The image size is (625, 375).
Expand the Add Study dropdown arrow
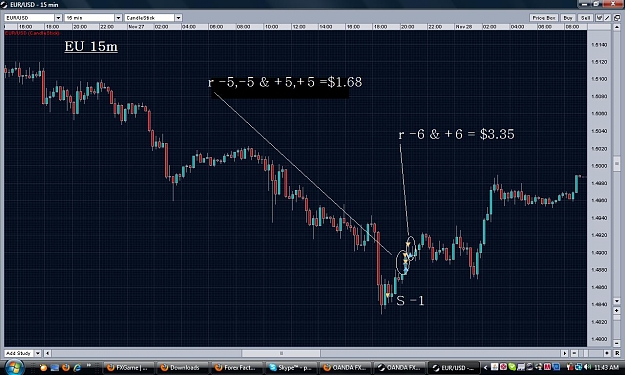click(38, 353)
